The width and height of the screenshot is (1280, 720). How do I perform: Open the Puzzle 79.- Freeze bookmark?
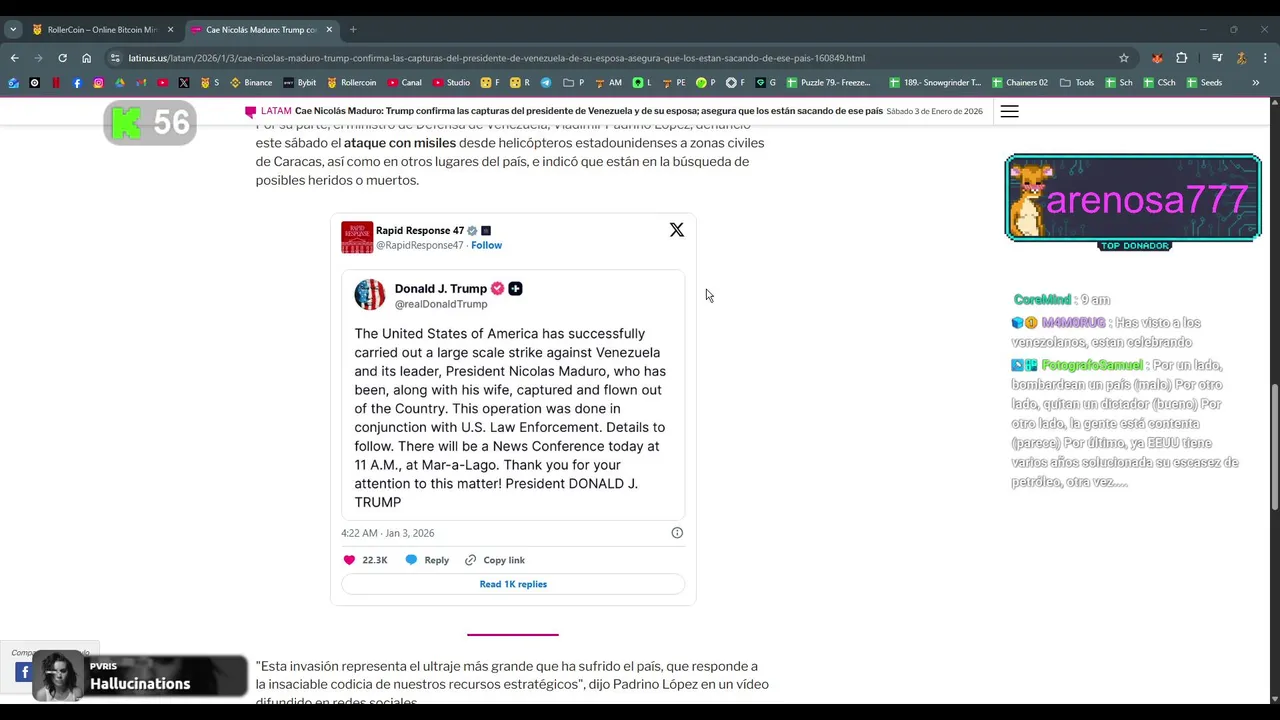click(829, 83)
